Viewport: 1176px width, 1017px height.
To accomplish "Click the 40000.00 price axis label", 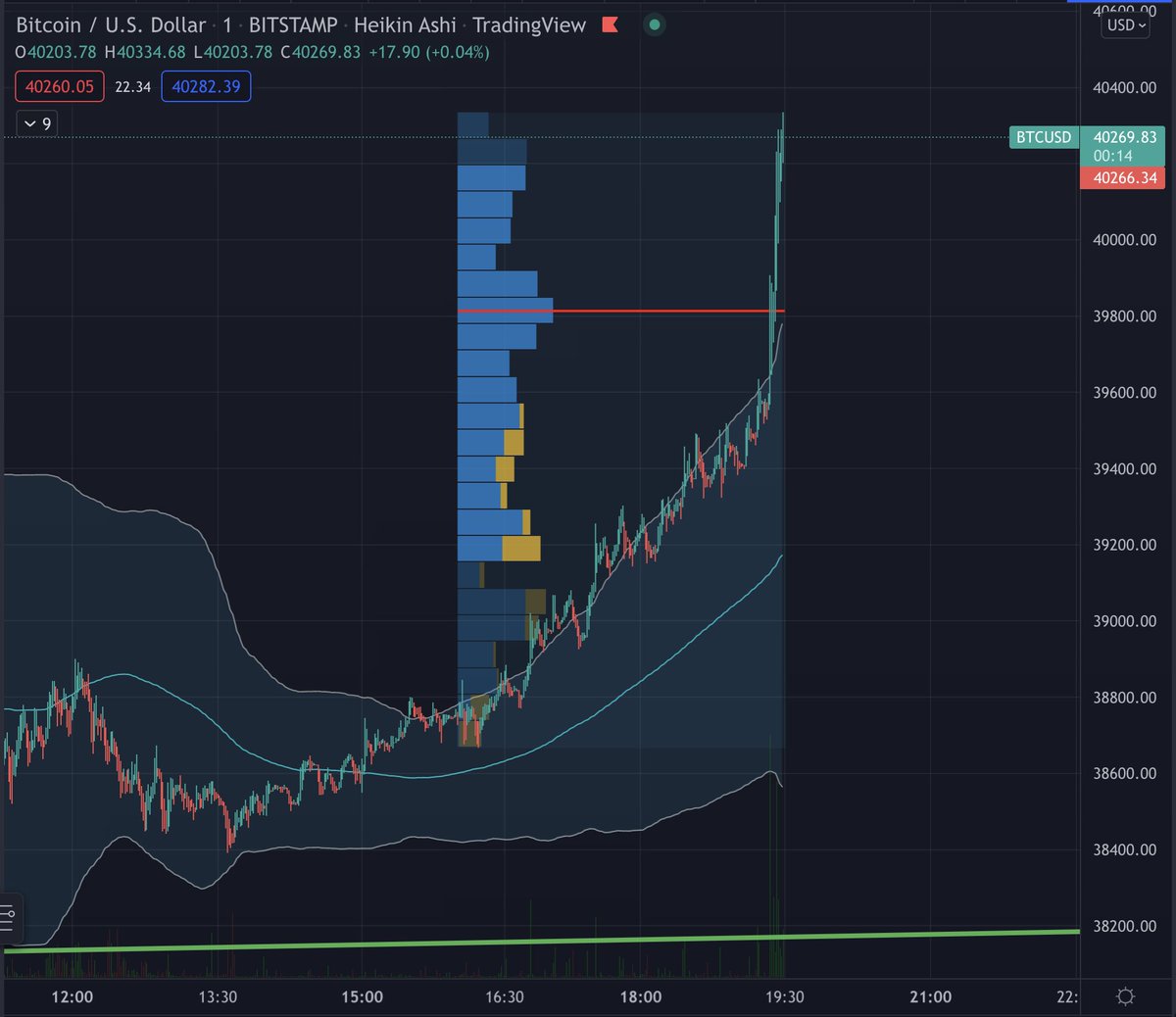I will coord(1124,240).
